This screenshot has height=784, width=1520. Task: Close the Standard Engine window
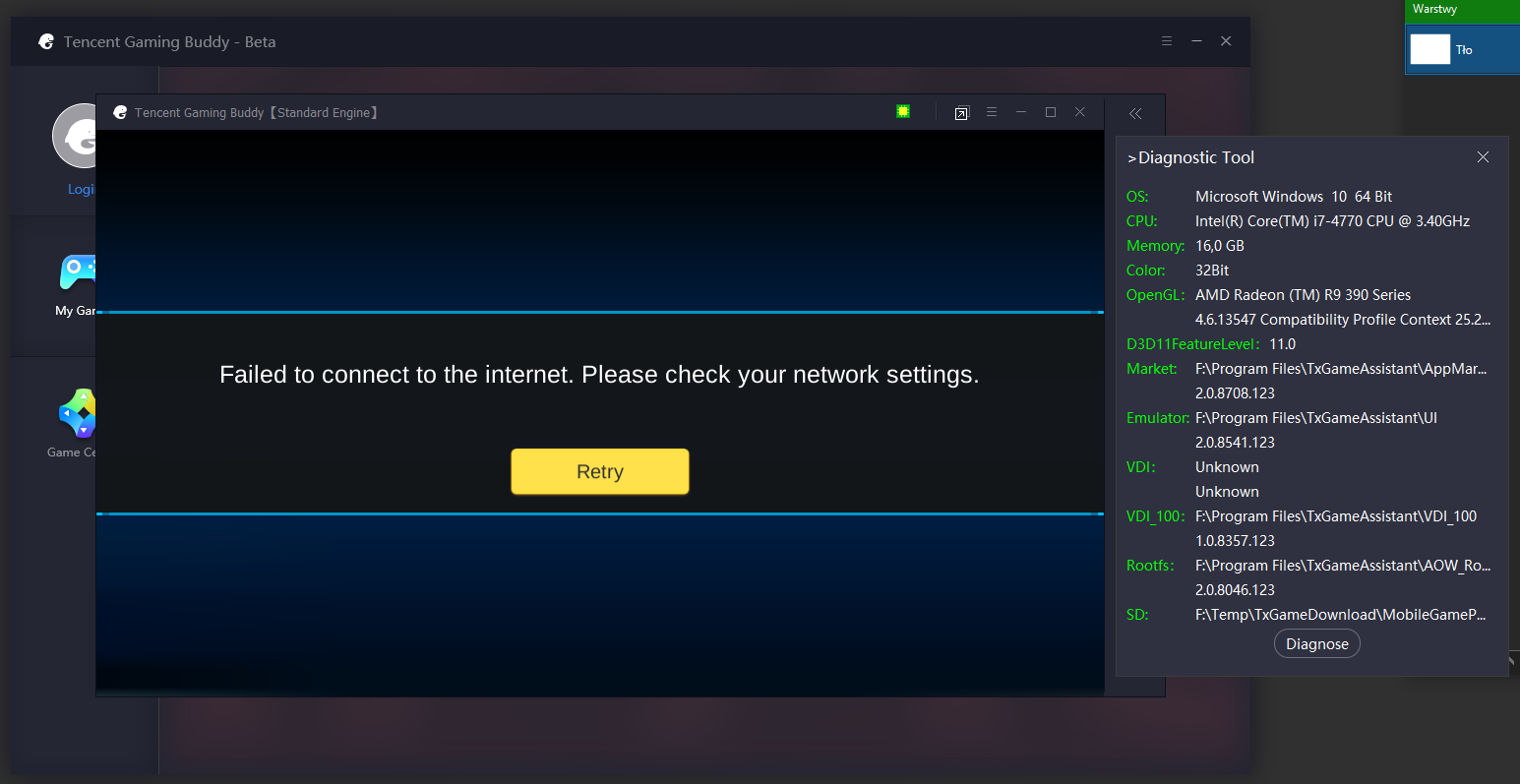click(x=1079, y=112)
